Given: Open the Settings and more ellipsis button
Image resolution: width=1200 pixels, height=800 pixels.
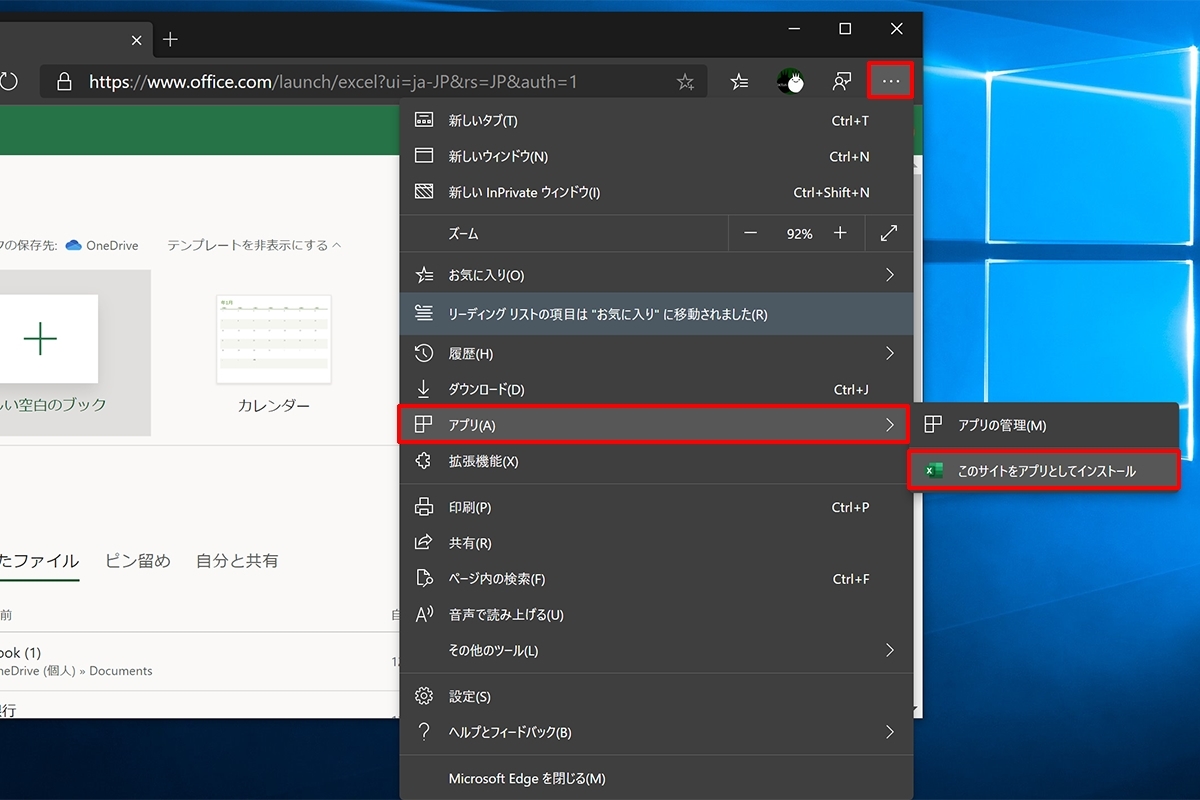Looking at the screenshot, I should click(890, 81).
